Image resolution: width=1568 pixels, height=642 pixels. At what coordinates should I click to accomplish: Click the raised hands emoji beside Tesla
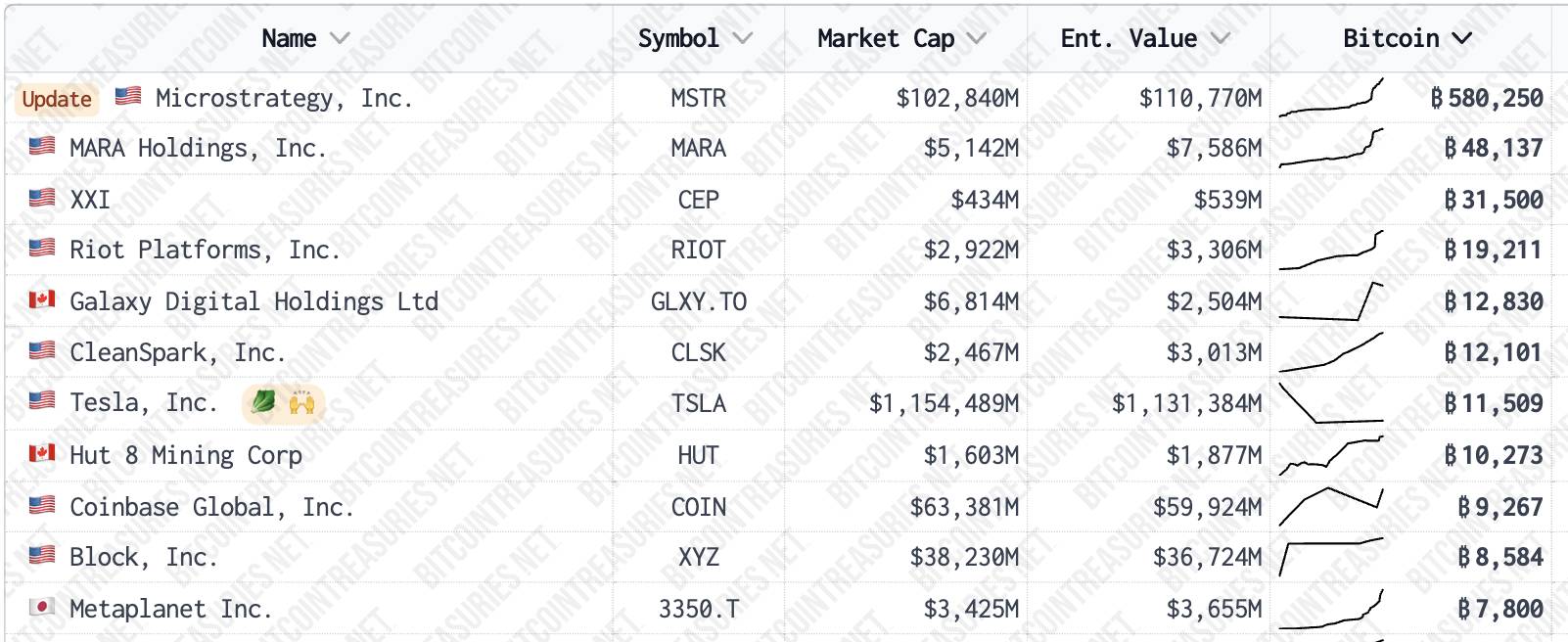301,402
